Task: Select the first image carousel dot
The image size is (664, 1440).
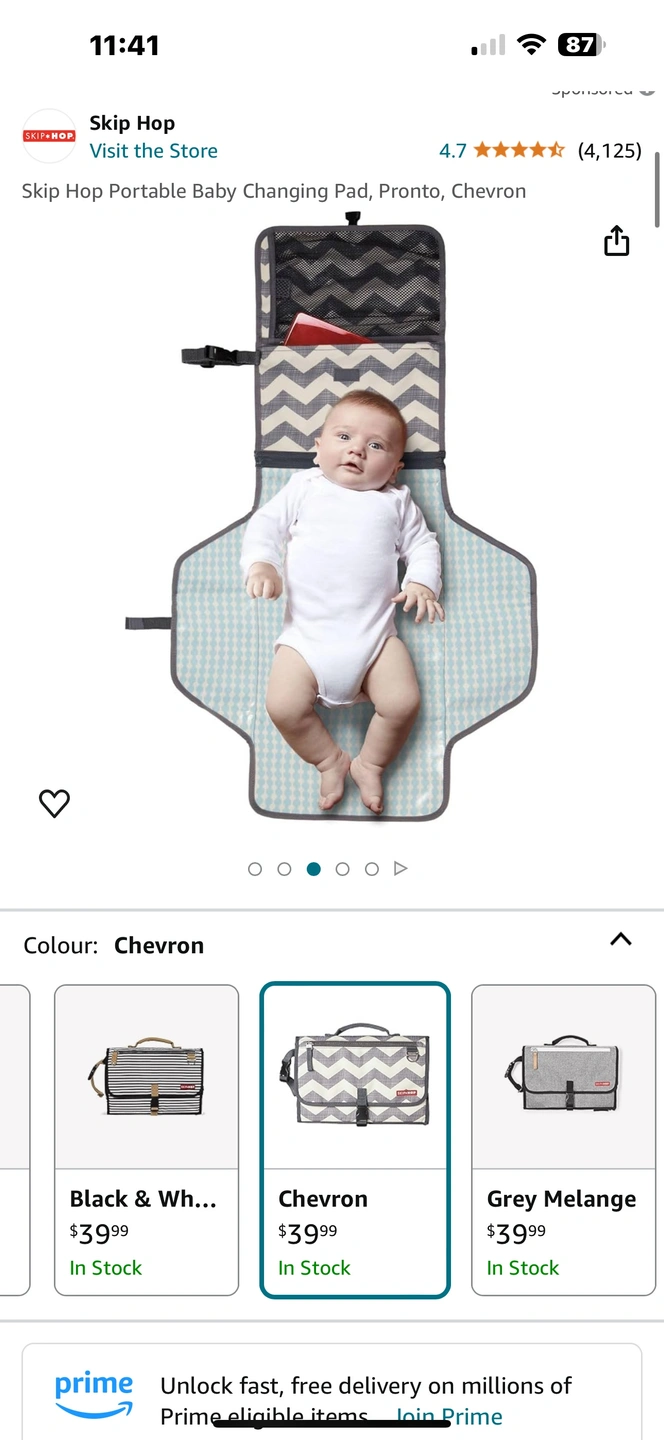Action: pyautogui.click(x=255, y=869)
